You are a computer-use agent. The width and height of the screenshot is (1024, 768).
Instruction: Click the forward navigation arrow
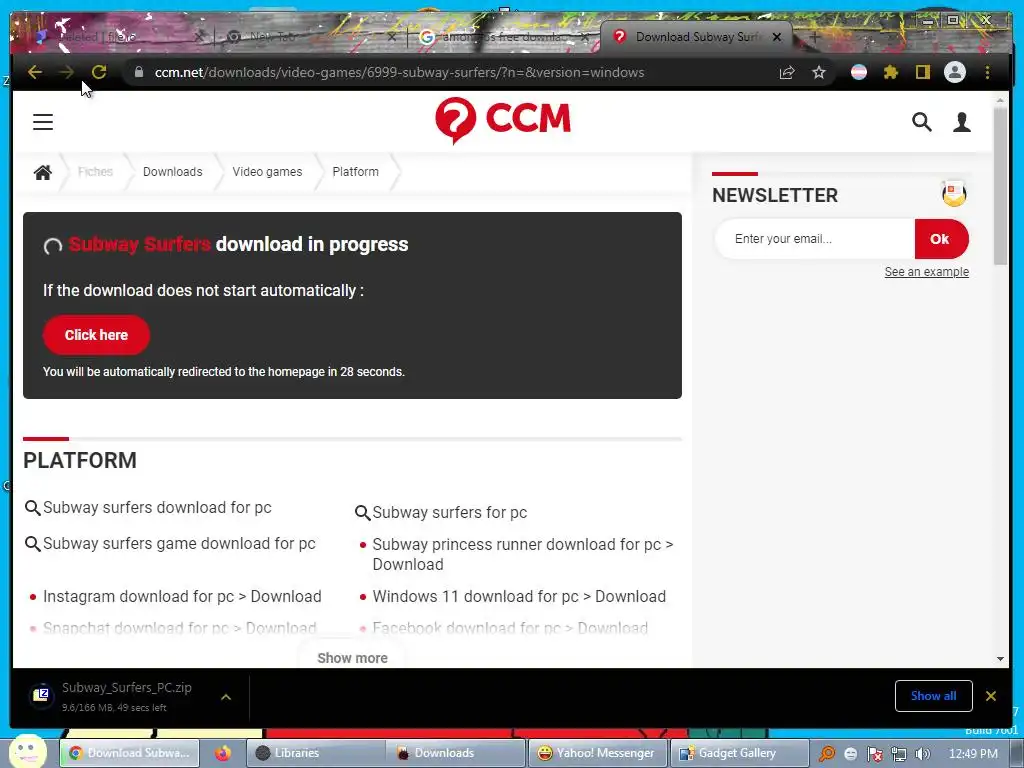coord(66,72)
